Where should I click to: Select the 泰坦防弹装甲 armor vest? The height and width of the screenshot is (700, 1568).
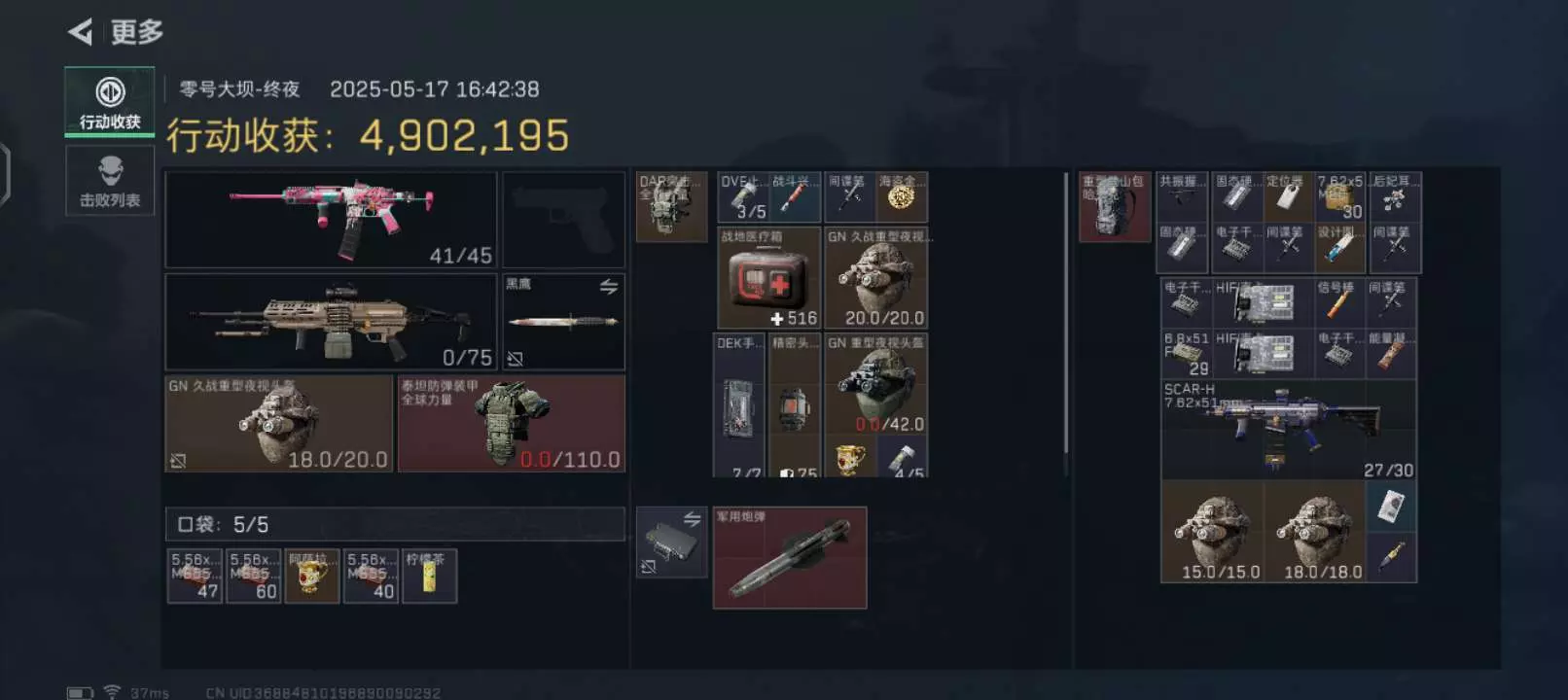pyautogui.click(x=512, y=424)
